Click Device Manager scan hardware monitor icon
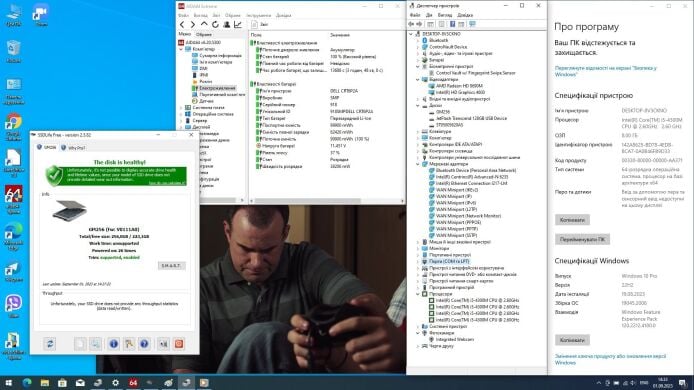The height and width of the screenshot is (390, 694). 472,24
